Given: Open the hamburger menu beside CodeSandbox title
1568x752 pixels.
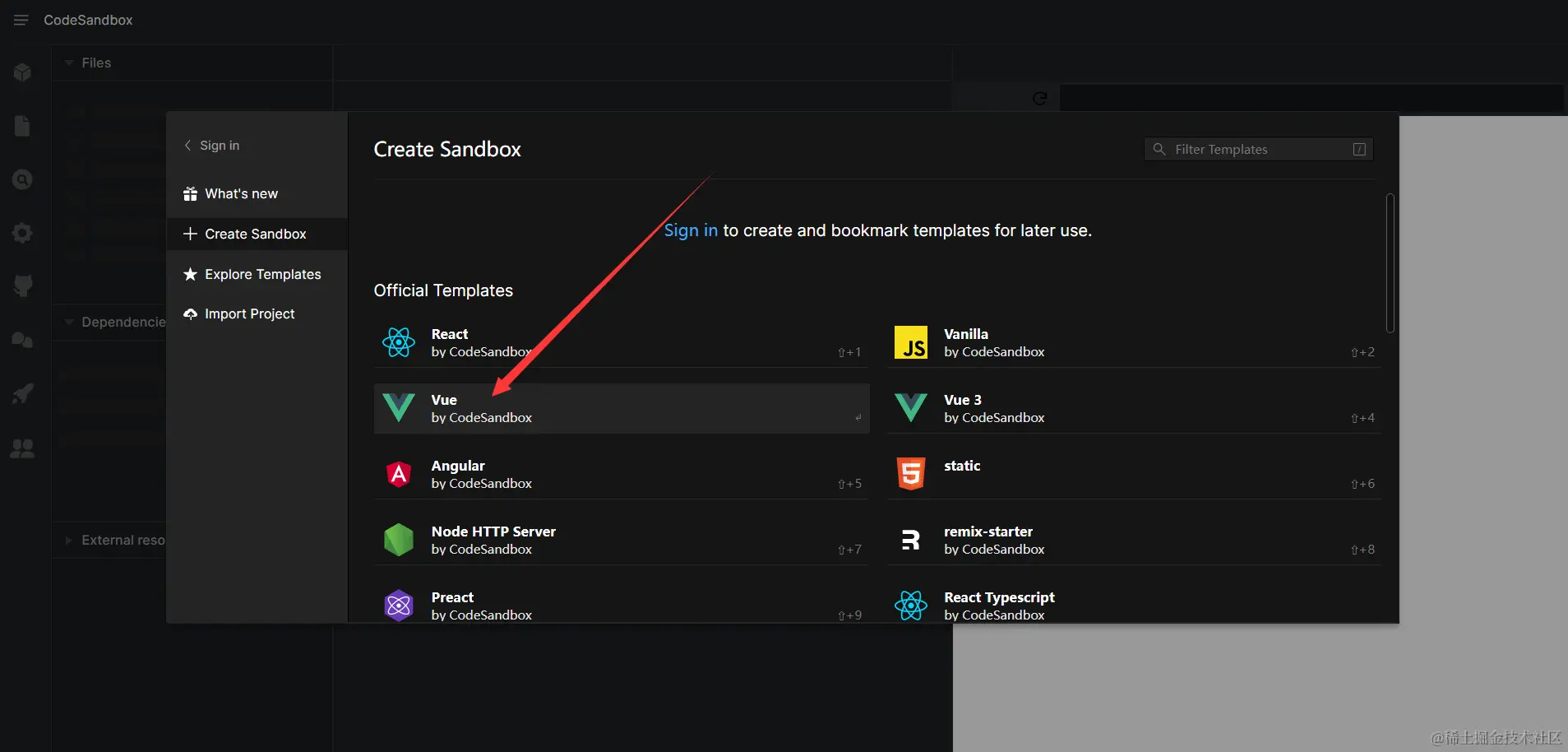Looking at the screenshot, I should (x=21, y=20).
